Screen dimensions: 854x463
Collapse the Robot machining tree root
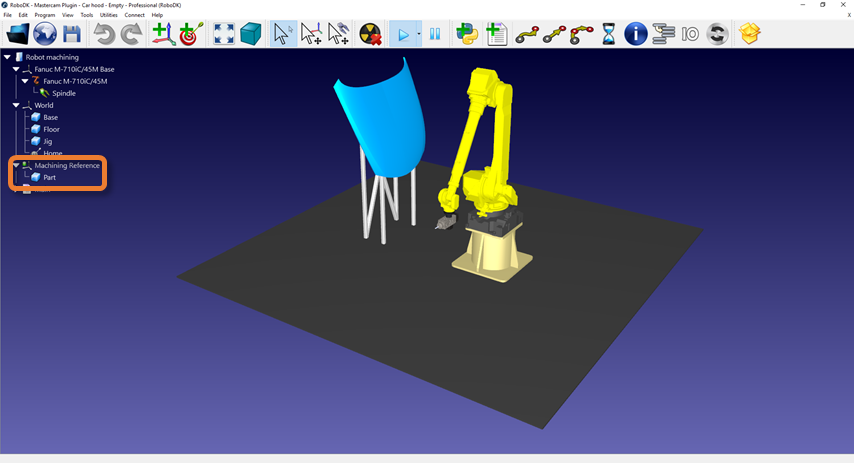(x=7, y=57)
